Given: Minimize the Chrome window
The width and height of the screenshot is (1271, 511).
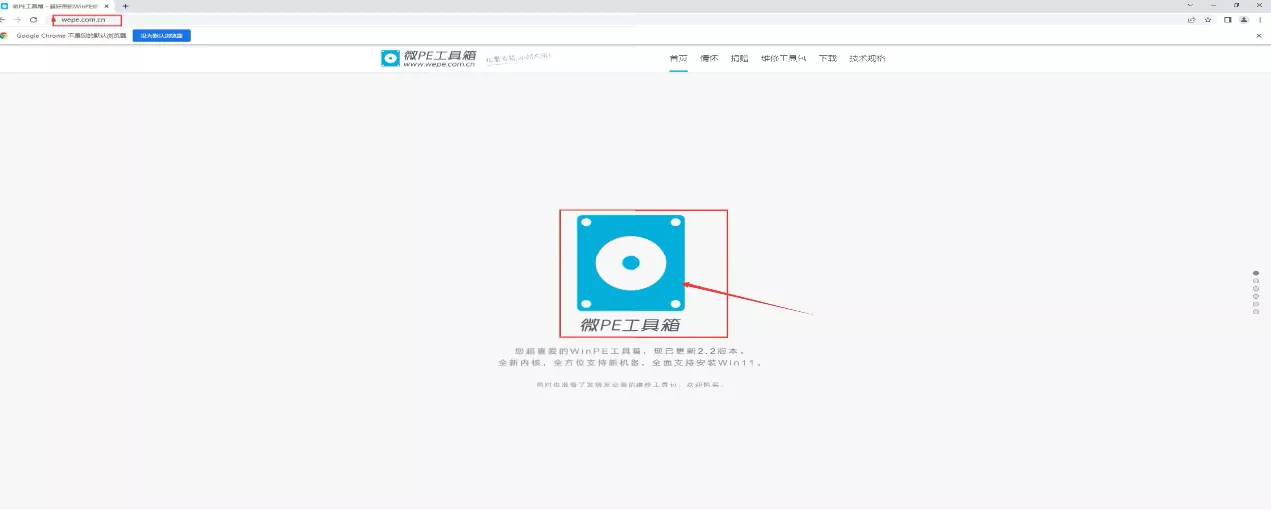Looking at the screenshot, I should click(x=1213, y=5).
